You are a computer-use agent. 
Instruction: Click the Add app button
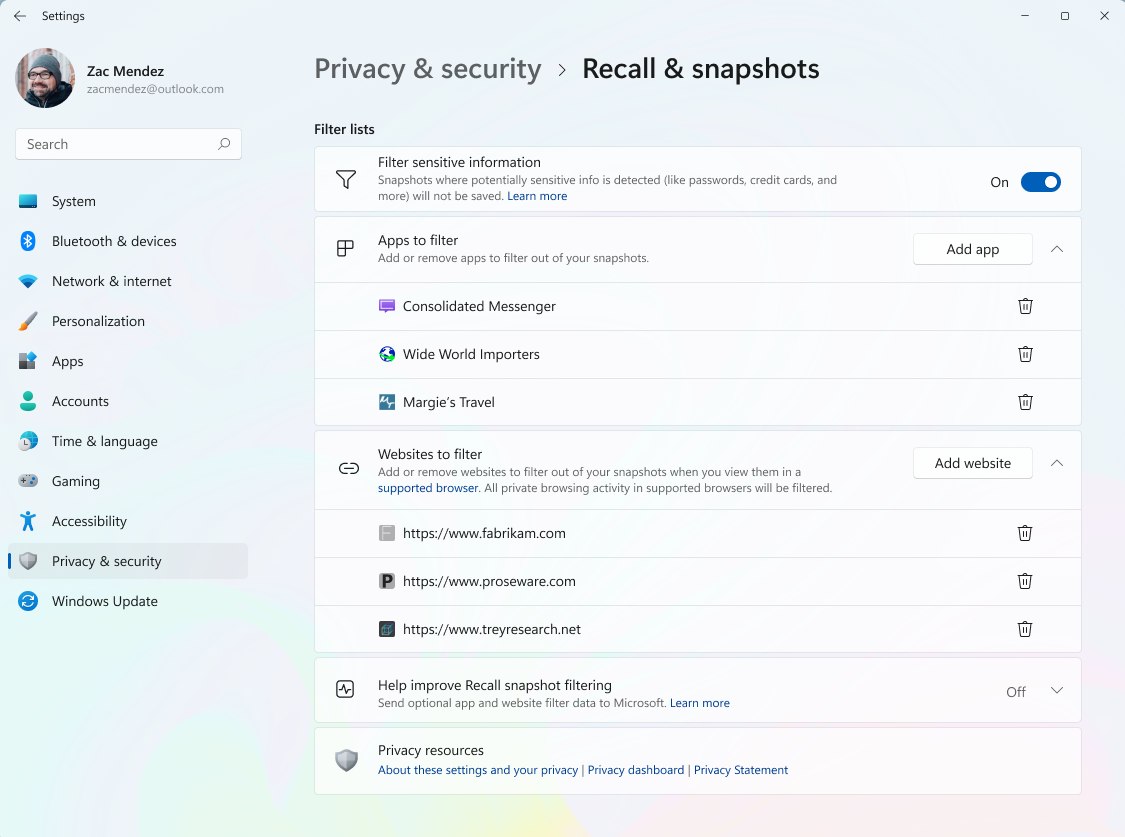972,249
